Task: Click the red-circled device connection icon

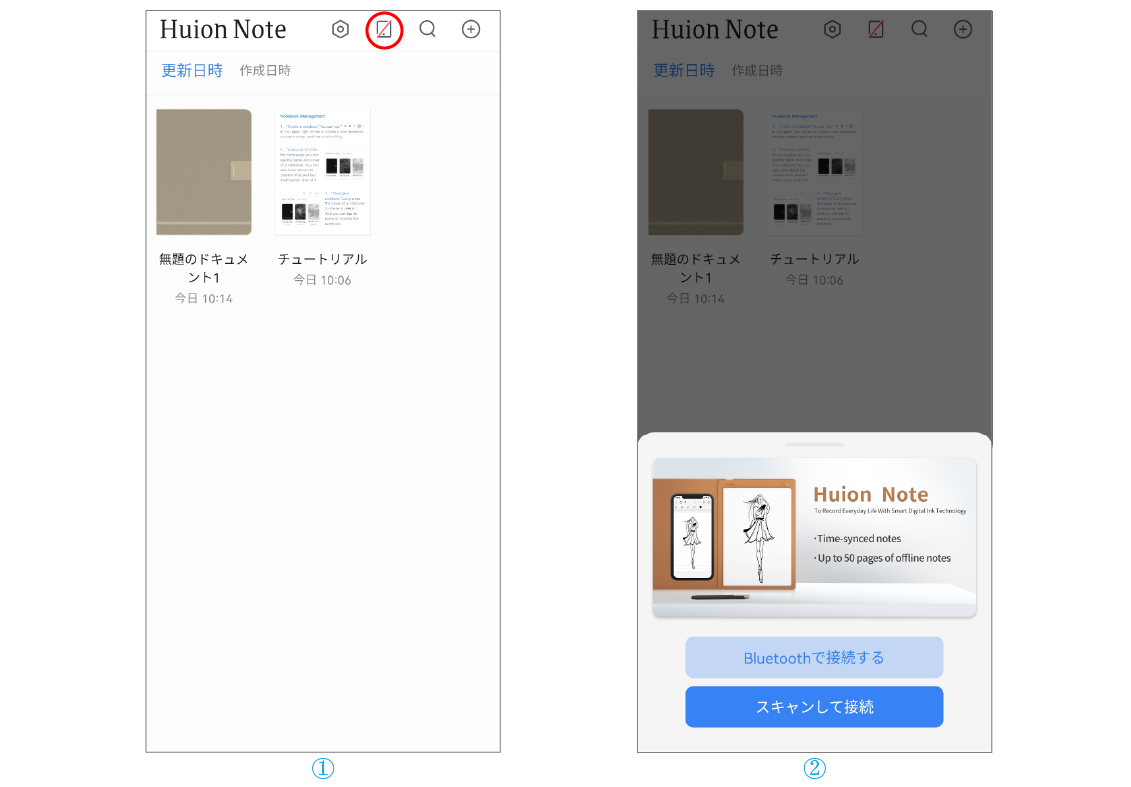Action: [x=384, y=29]
